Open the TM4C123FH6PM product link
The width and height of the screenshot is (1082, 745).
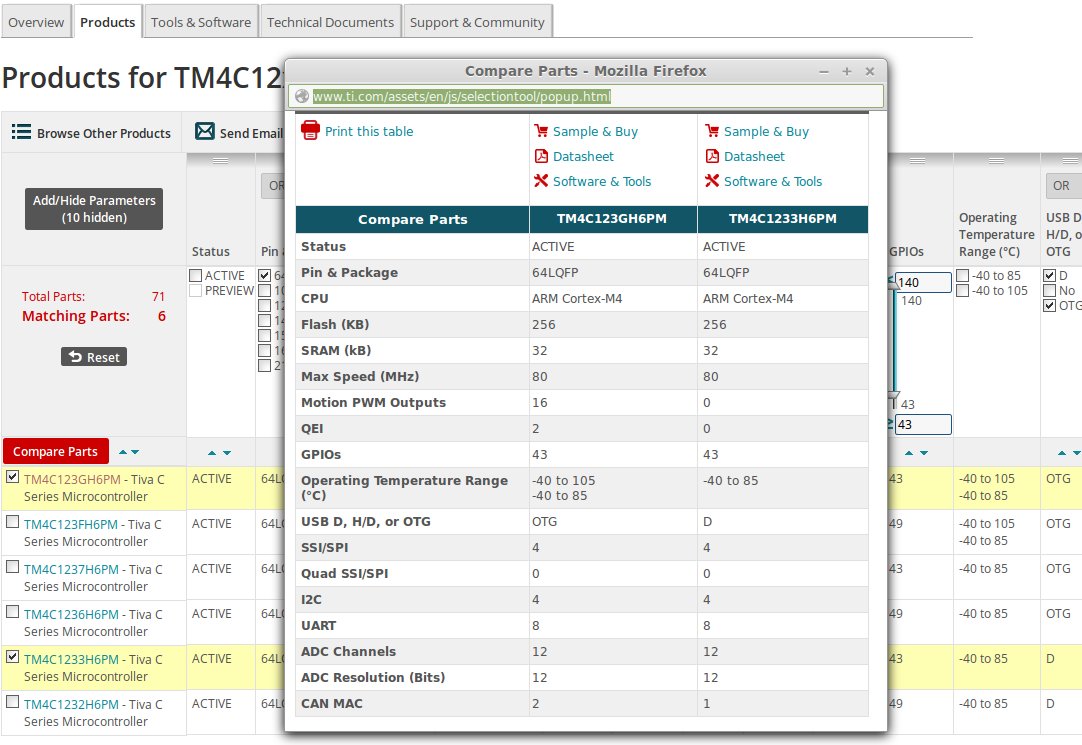pyautogui.click(x=71, y=524)
